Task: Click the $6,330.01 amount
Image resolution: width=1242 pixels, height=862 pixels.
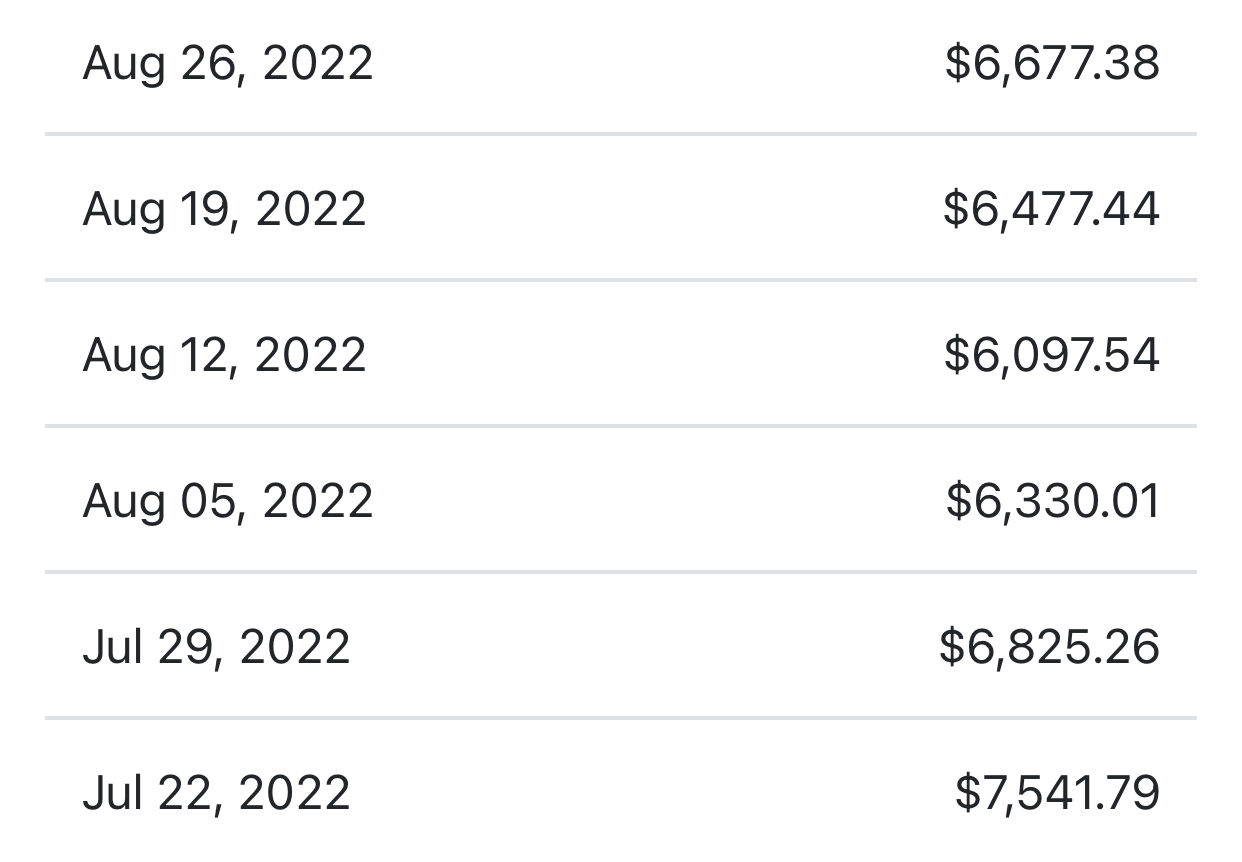Action: [x=1053, y=501]
